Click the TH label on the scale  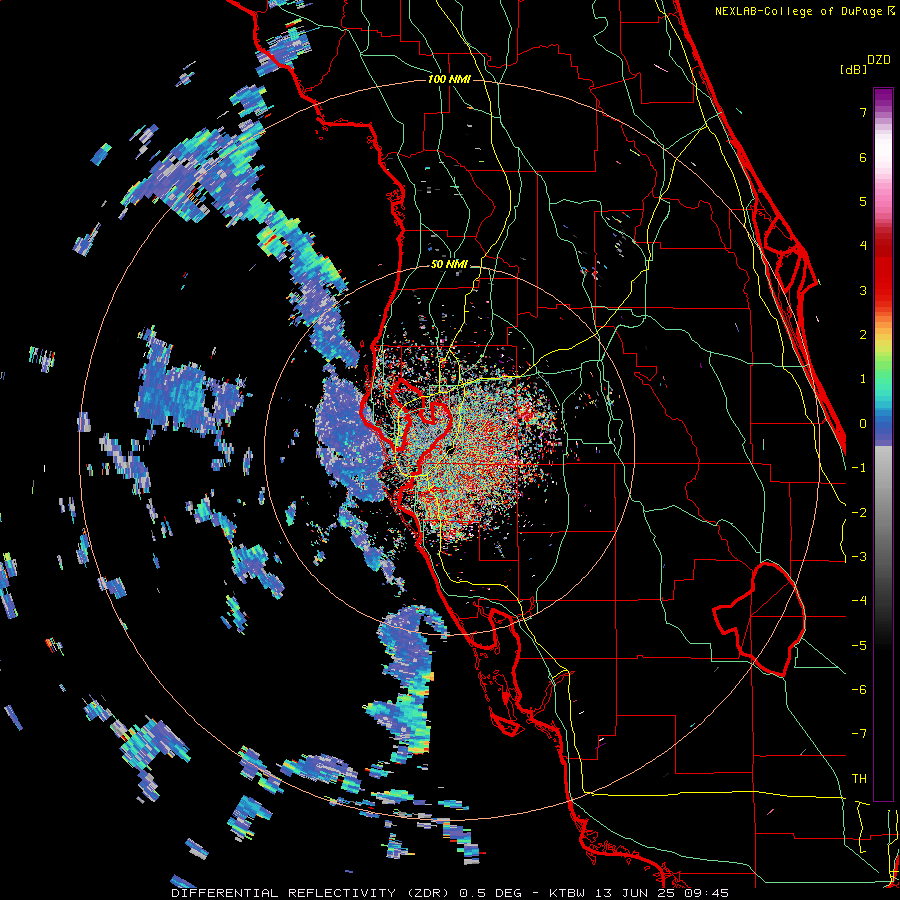click(x=859, y=779)
